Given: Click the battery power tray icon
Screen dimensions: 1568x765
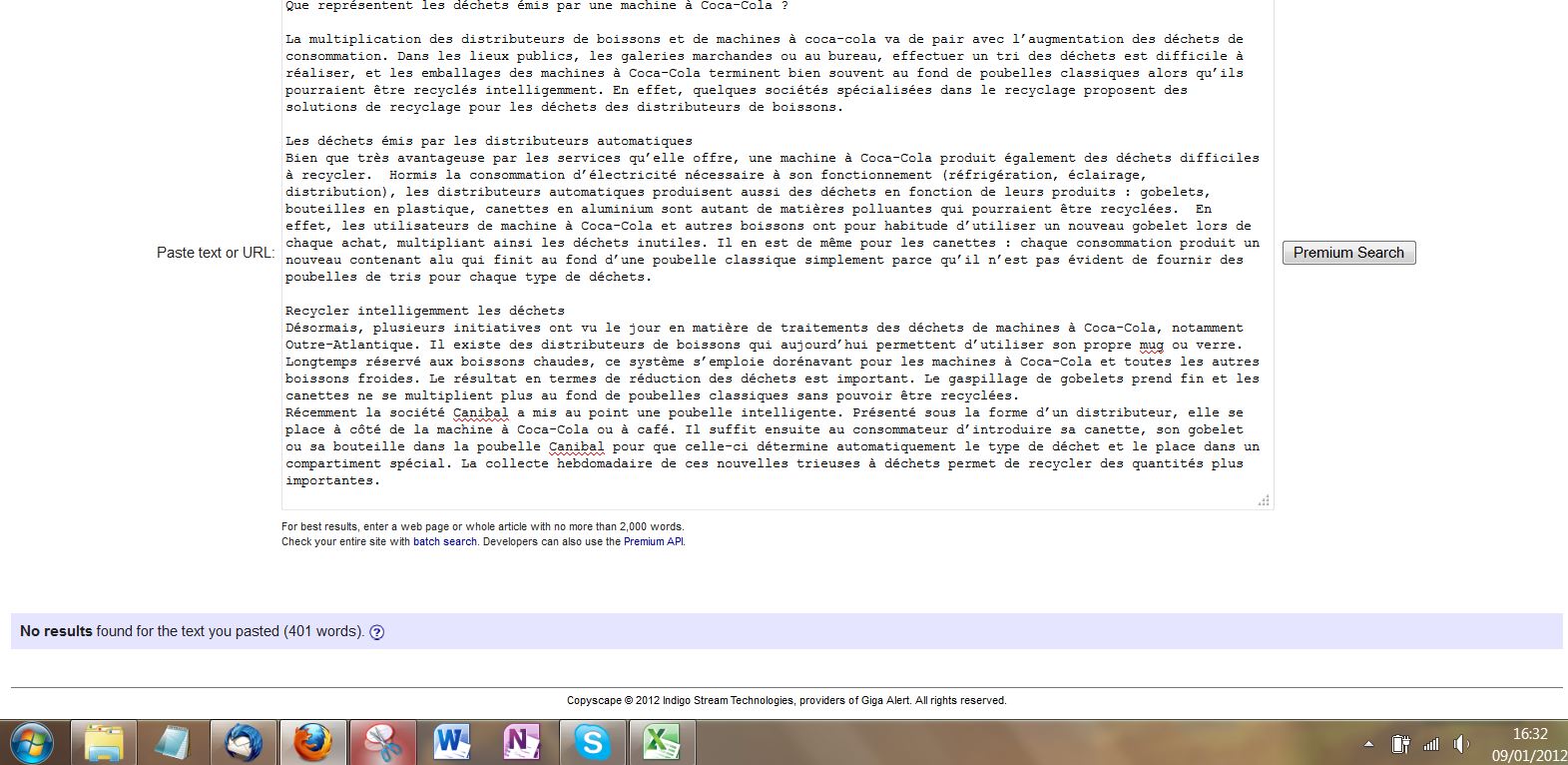Looking at the screenshot, I should [x=1400, y=744].
